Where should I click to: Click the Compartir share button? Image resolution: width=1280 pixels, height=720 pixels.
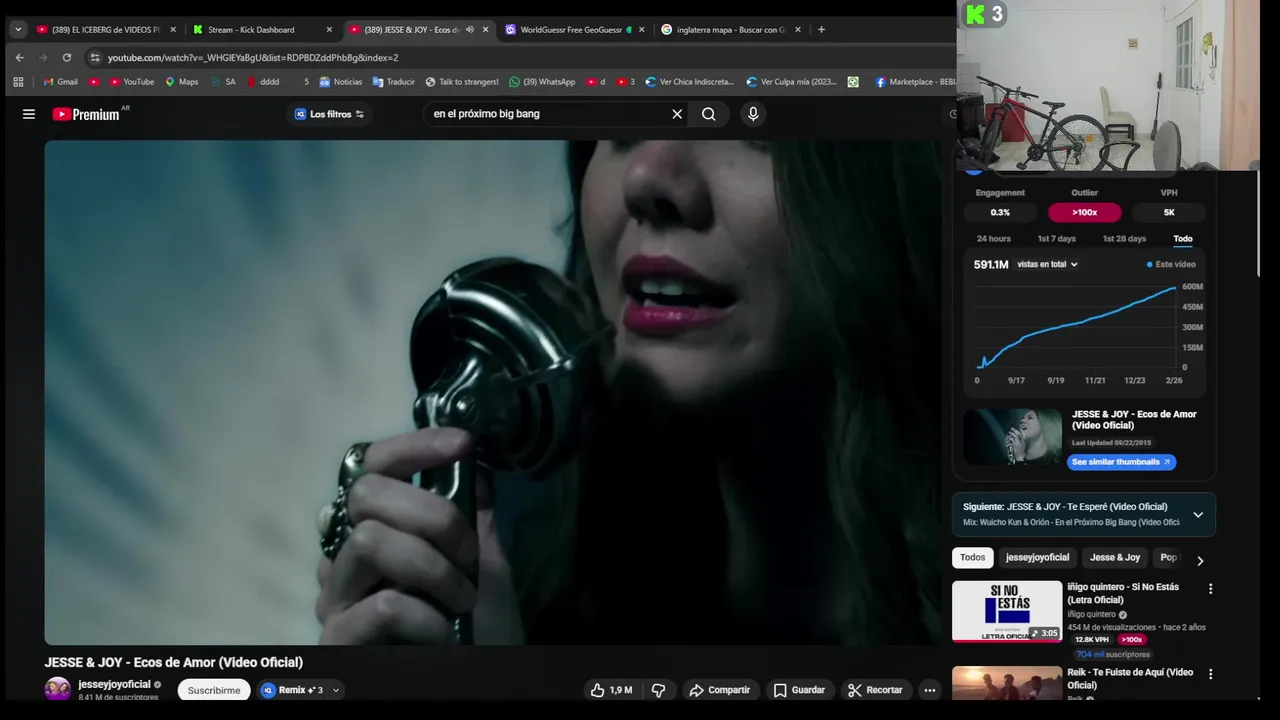pyautogui.click(x=719, y=690)
